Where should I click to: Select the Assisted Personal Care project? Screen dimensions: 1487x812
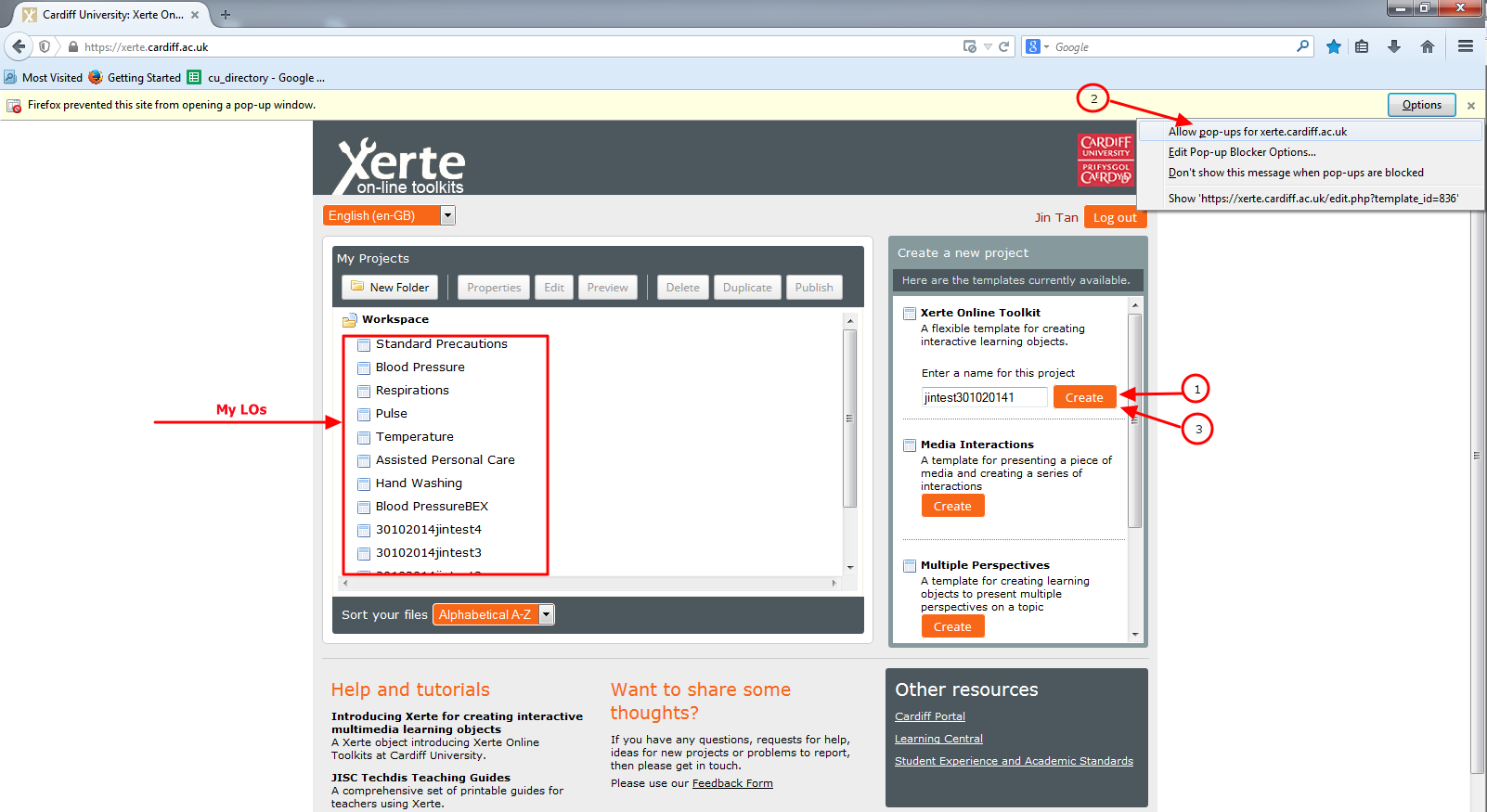click(445, 460)
